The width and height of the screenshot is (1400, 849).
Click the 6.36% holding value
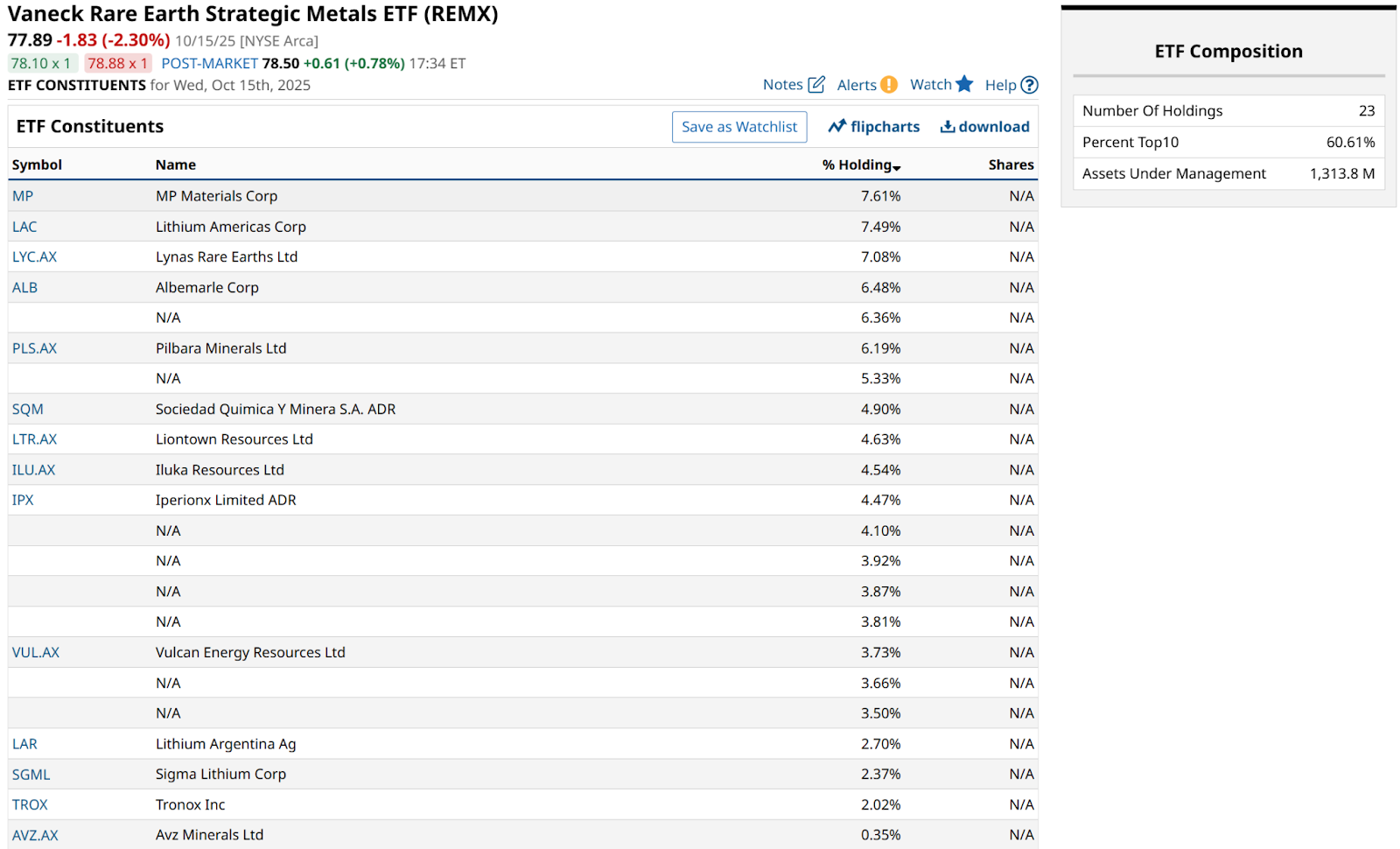point(880,318)
